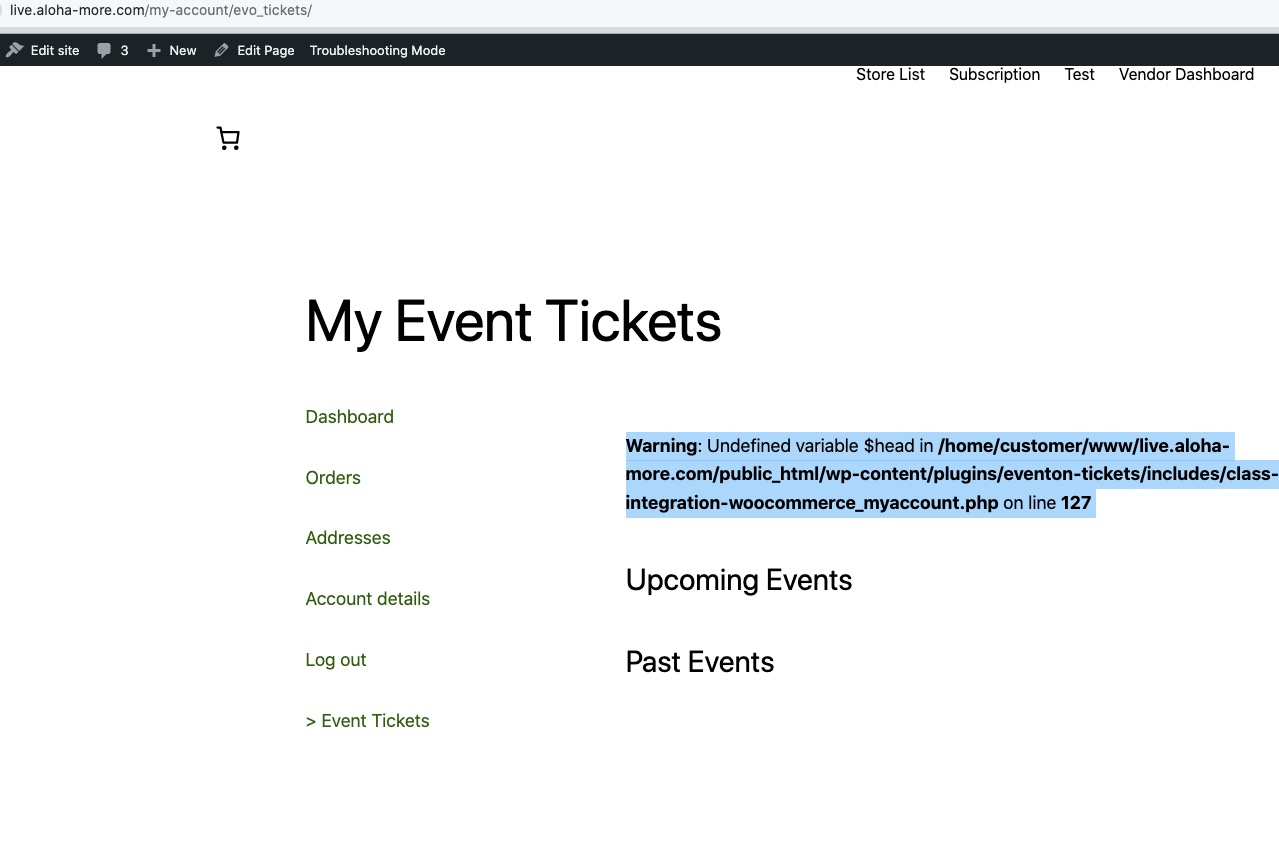1279x849 pixels.
Task: Open the Dashboard account link
Action: [x=349, y=417]
